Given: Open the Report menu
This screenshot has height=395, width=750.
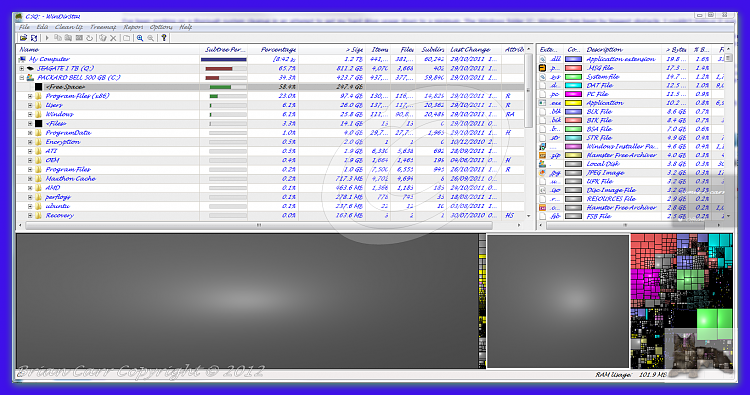Looking at the screenshot, I should click(133, 27).
